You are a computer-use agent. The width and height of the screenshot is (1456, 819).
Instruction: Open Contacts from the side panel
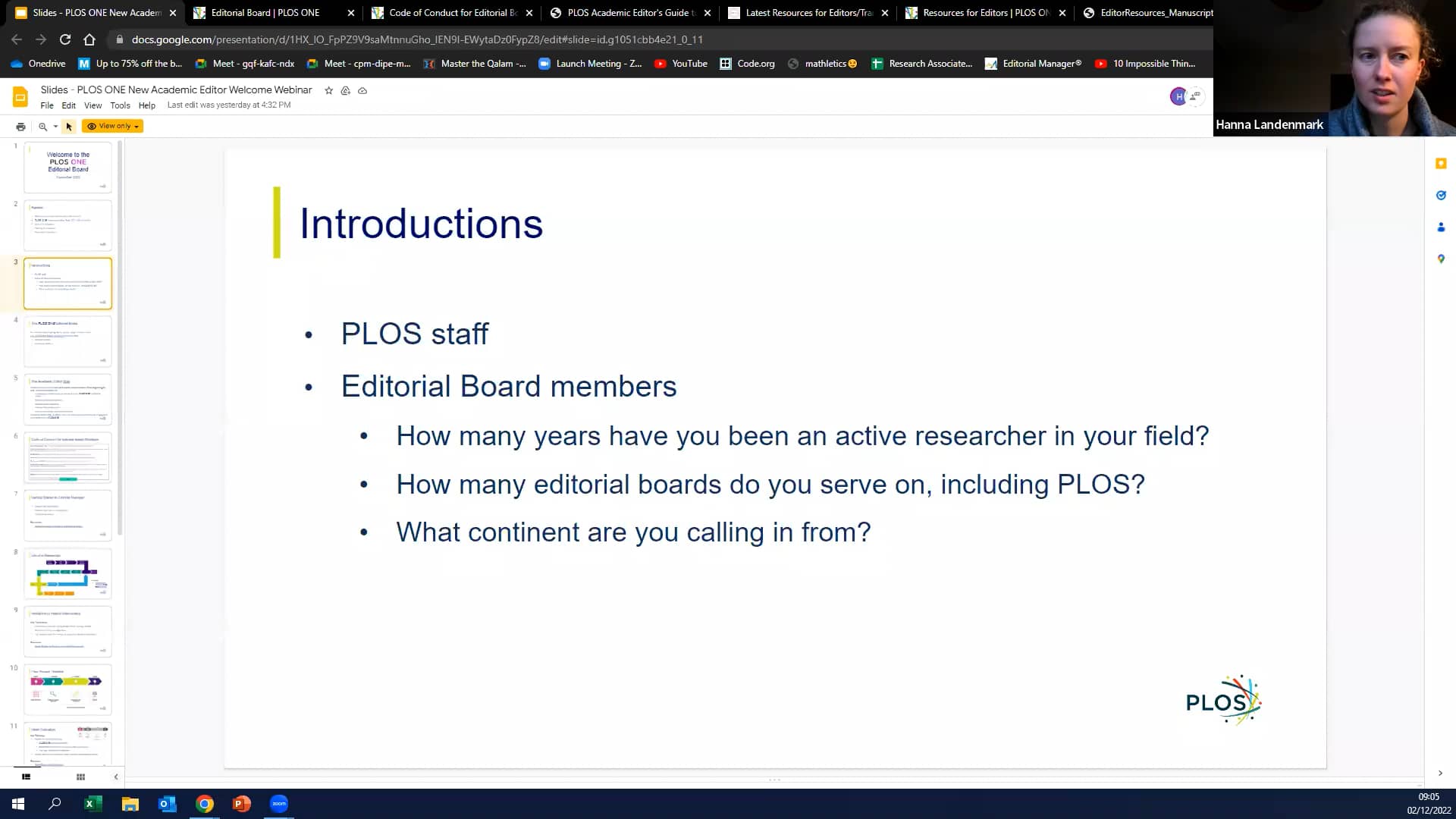[1441, 227]
